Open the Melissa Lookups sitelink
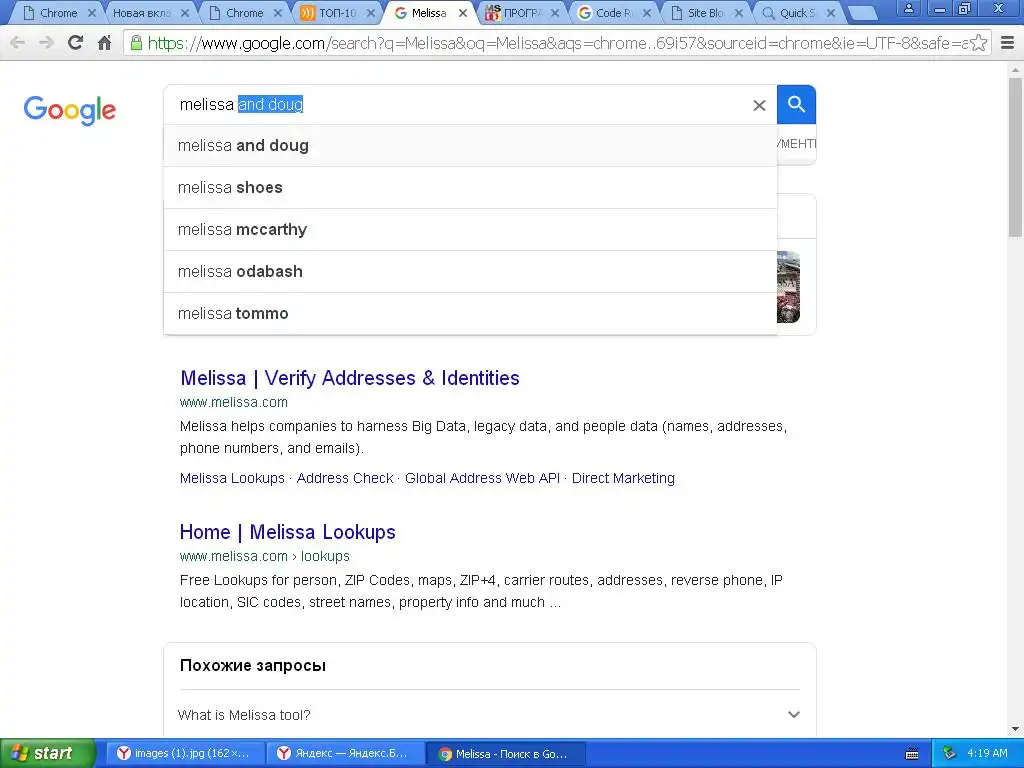This screenshot has height=768, width=1024. [x=232, y=478]
